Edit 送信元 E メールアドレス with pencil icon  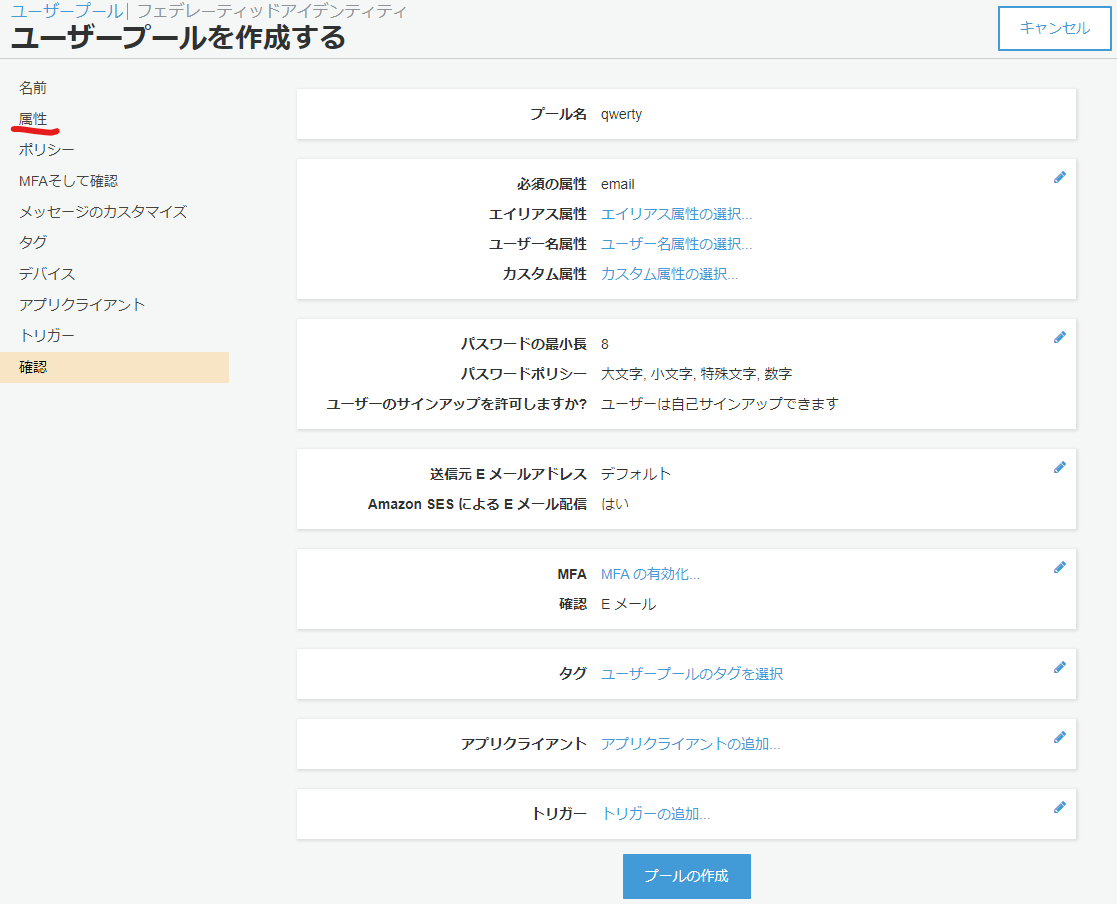pyautogui.click(x=1060, y=467)
